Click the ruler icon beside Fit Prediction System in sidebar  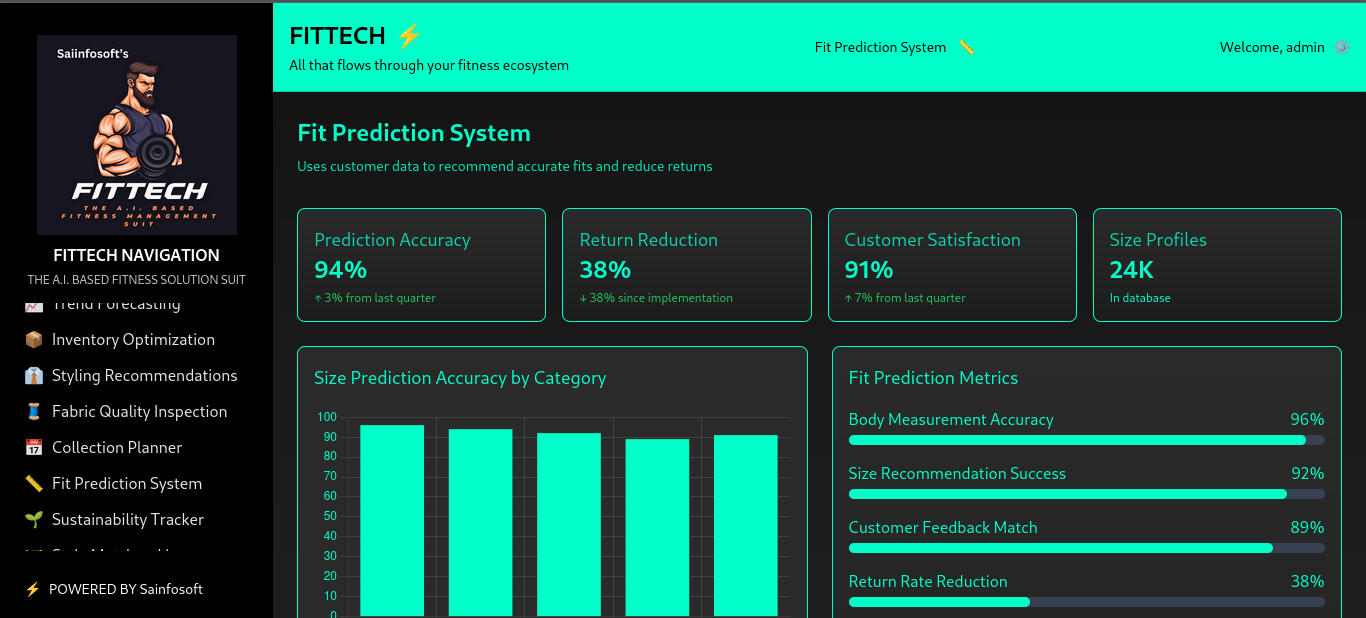34,484
